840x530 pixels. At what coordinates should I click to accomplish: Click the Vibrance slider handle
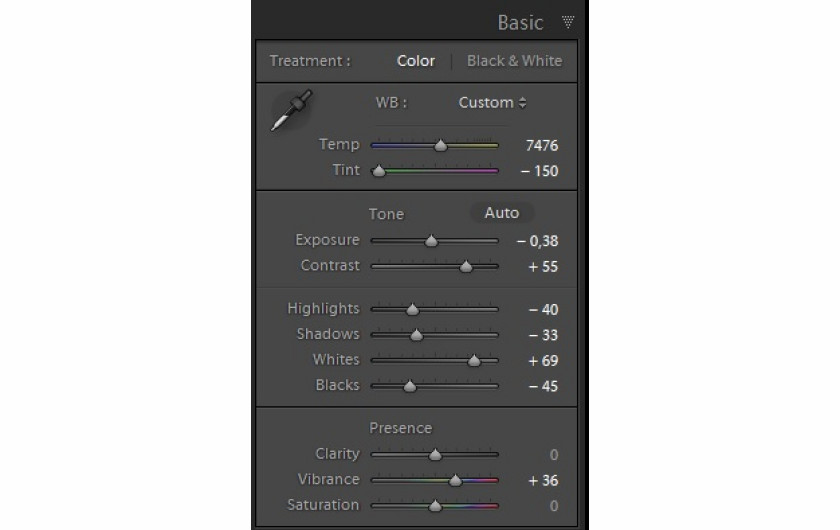point(456,481)
